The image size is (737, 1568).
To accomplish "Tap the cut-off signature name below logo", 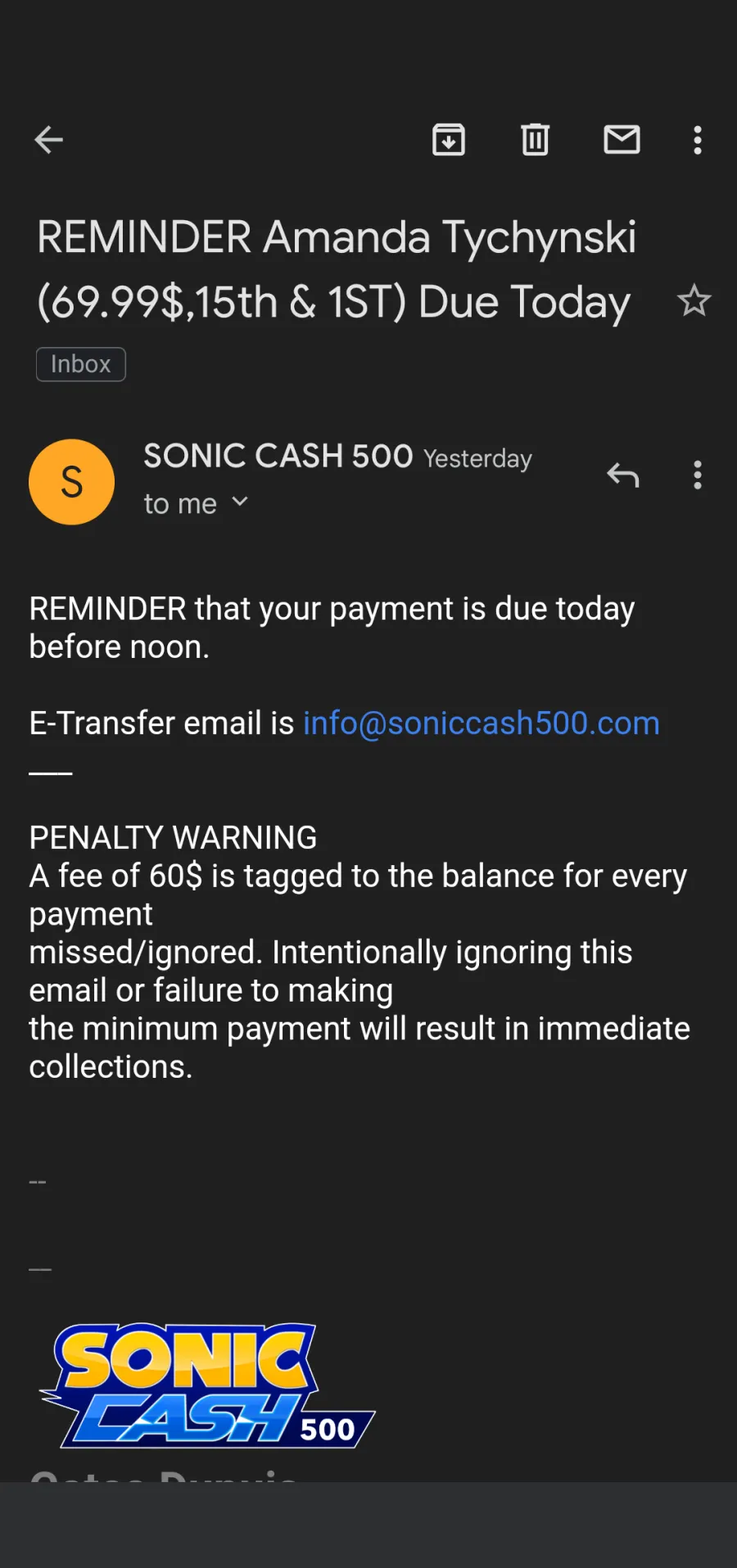I will pyautogui.click(x=164, y=1475).
